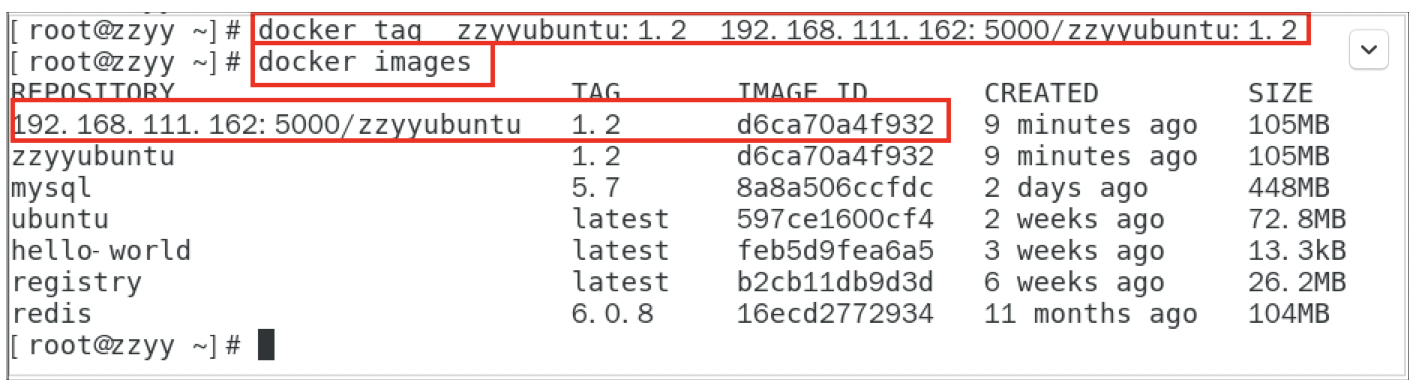
Task: Click image ID b2cb11db9d3d
Action: coord(836,283)
